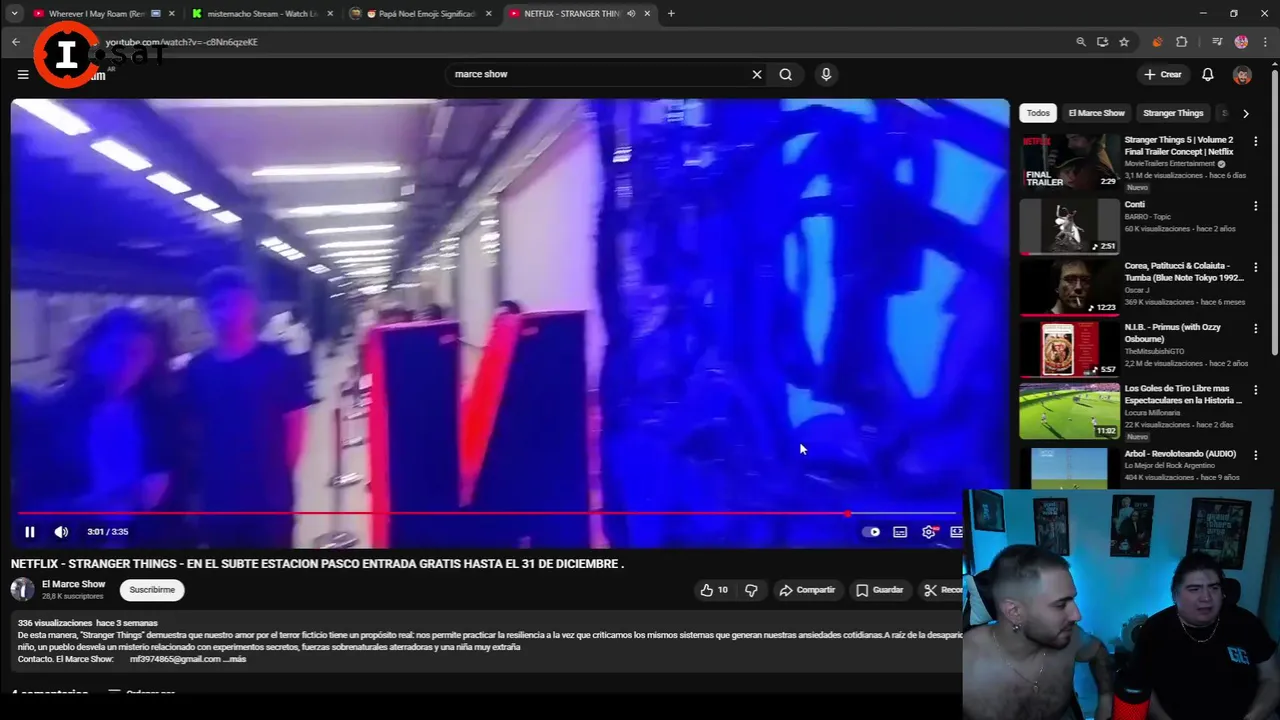Click the page vertical scrollbar
The image size is (1280, 720).
click(x=1274, y=210)
